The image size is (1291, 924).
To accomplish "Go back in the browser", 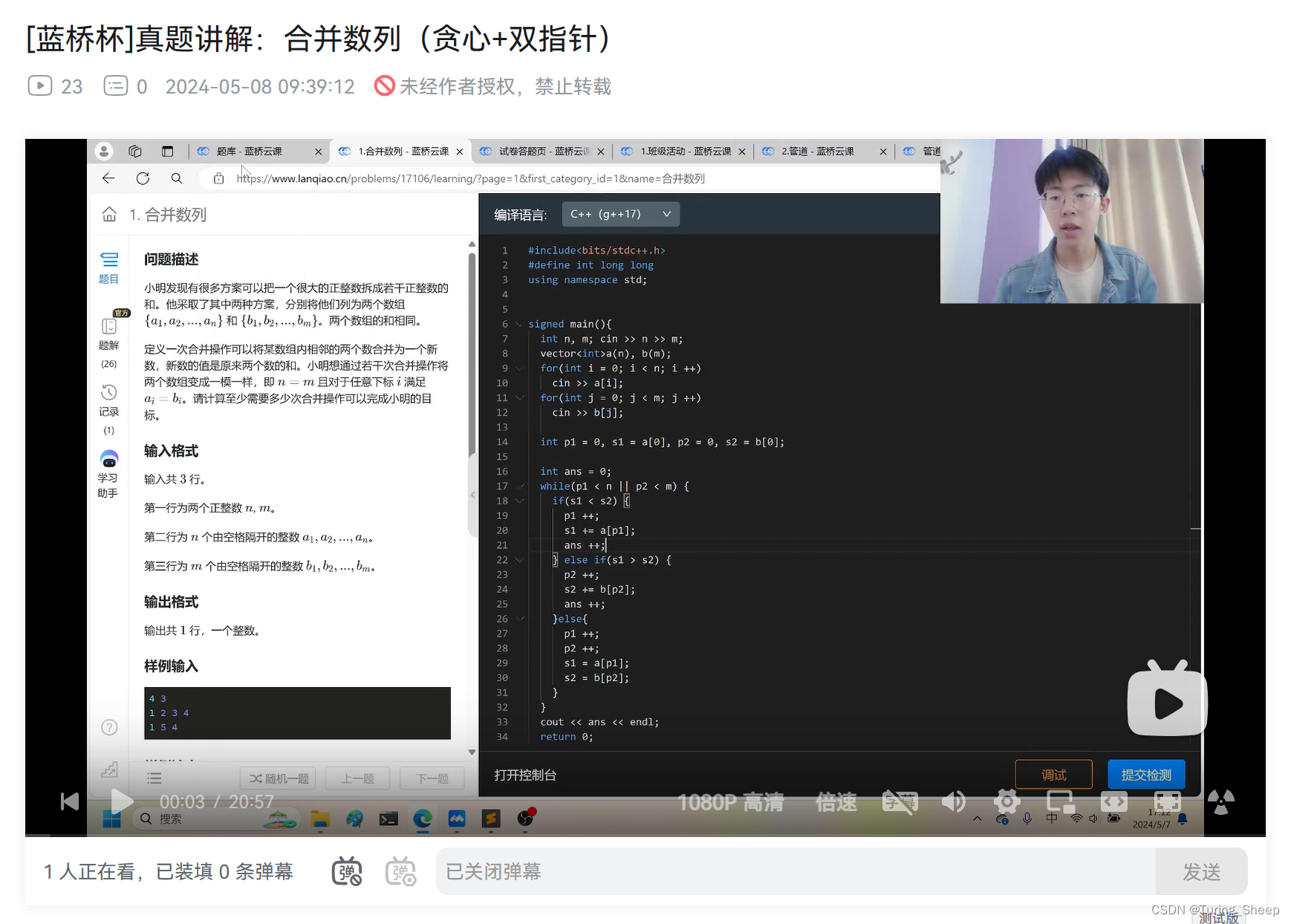I will (x=108, y=178).
